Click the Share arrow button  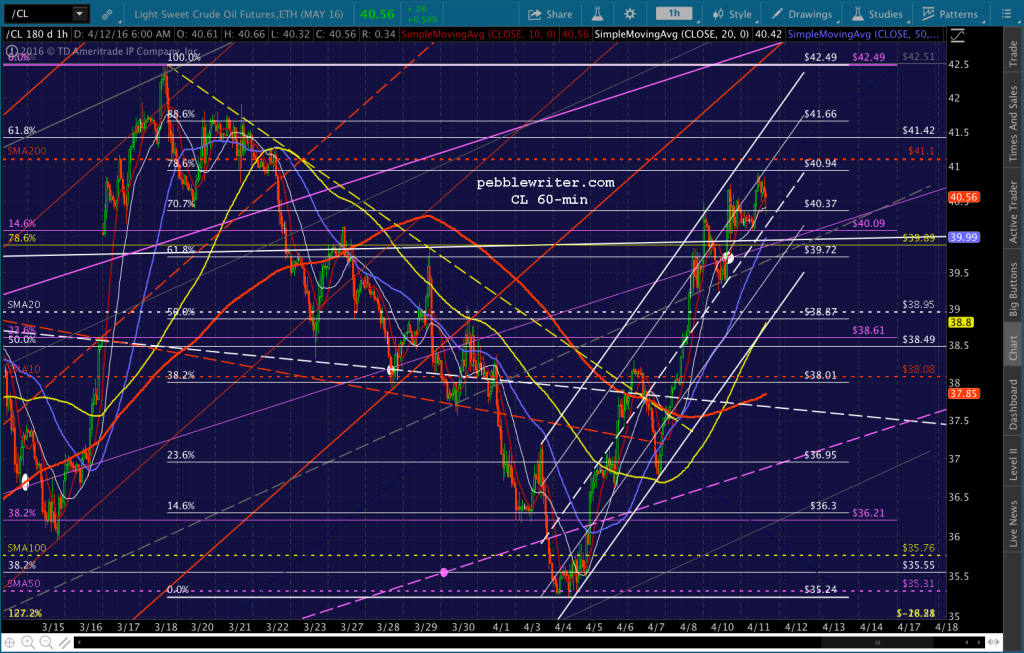[550, 14]
